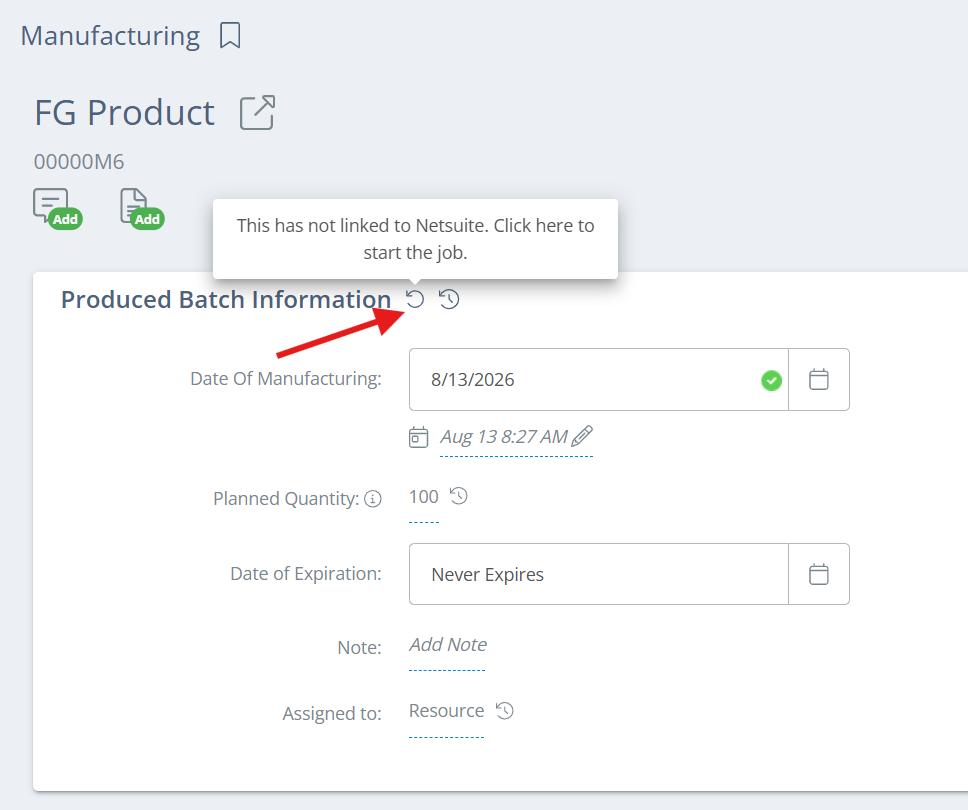
Task: Click Never Expires expiration field
Action: (x=598, y=574)
